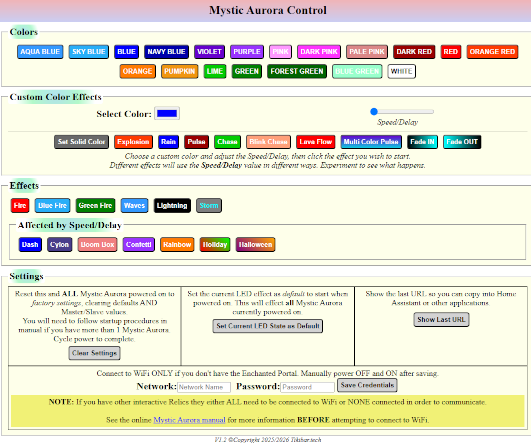Image resolution: width=531 pixels, height=443 pixels.
Task: Activate the Cylon effect
Action: [x=60, y=245]
